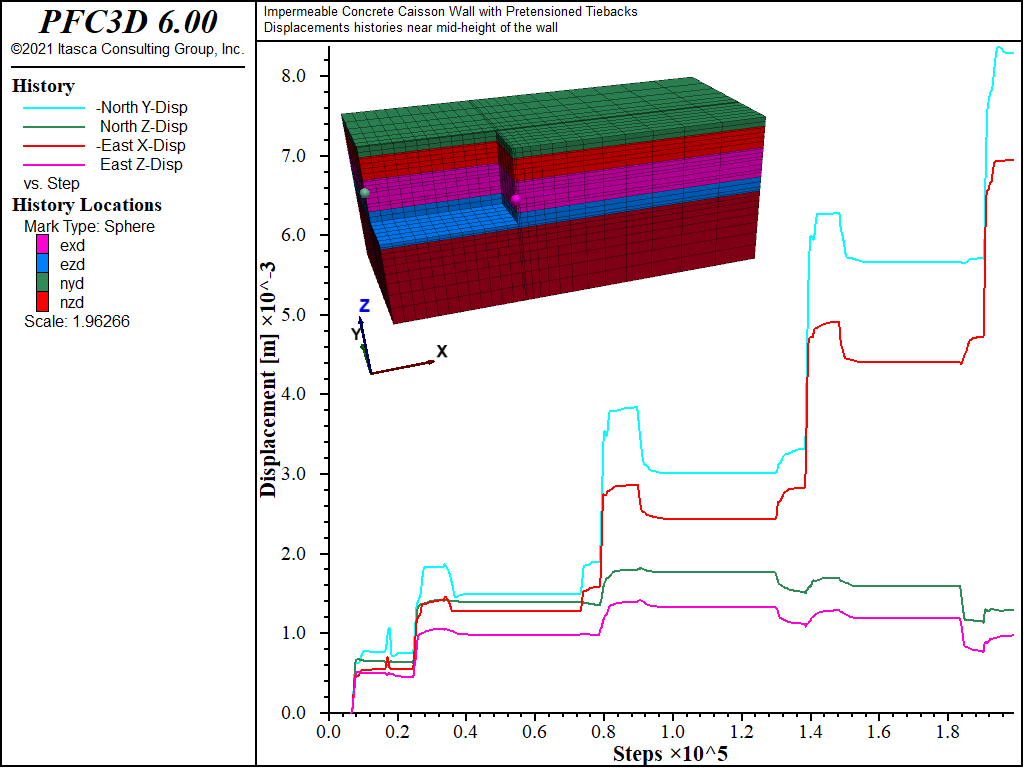The height and width of the screenshot is (768, 1024).
Task: Select the green North Z-Disp legend line
Action: pos(54,127)
